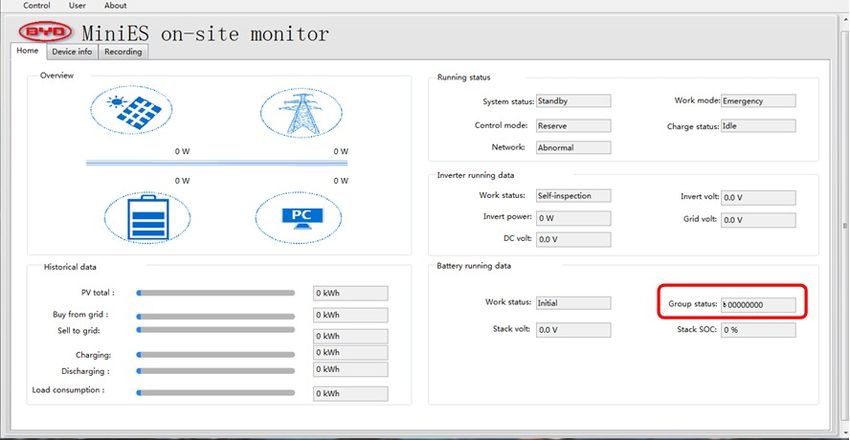The height and width of the screenshot is (440, 850).
Task: Click the Stack volt value field
Action: 573,330
